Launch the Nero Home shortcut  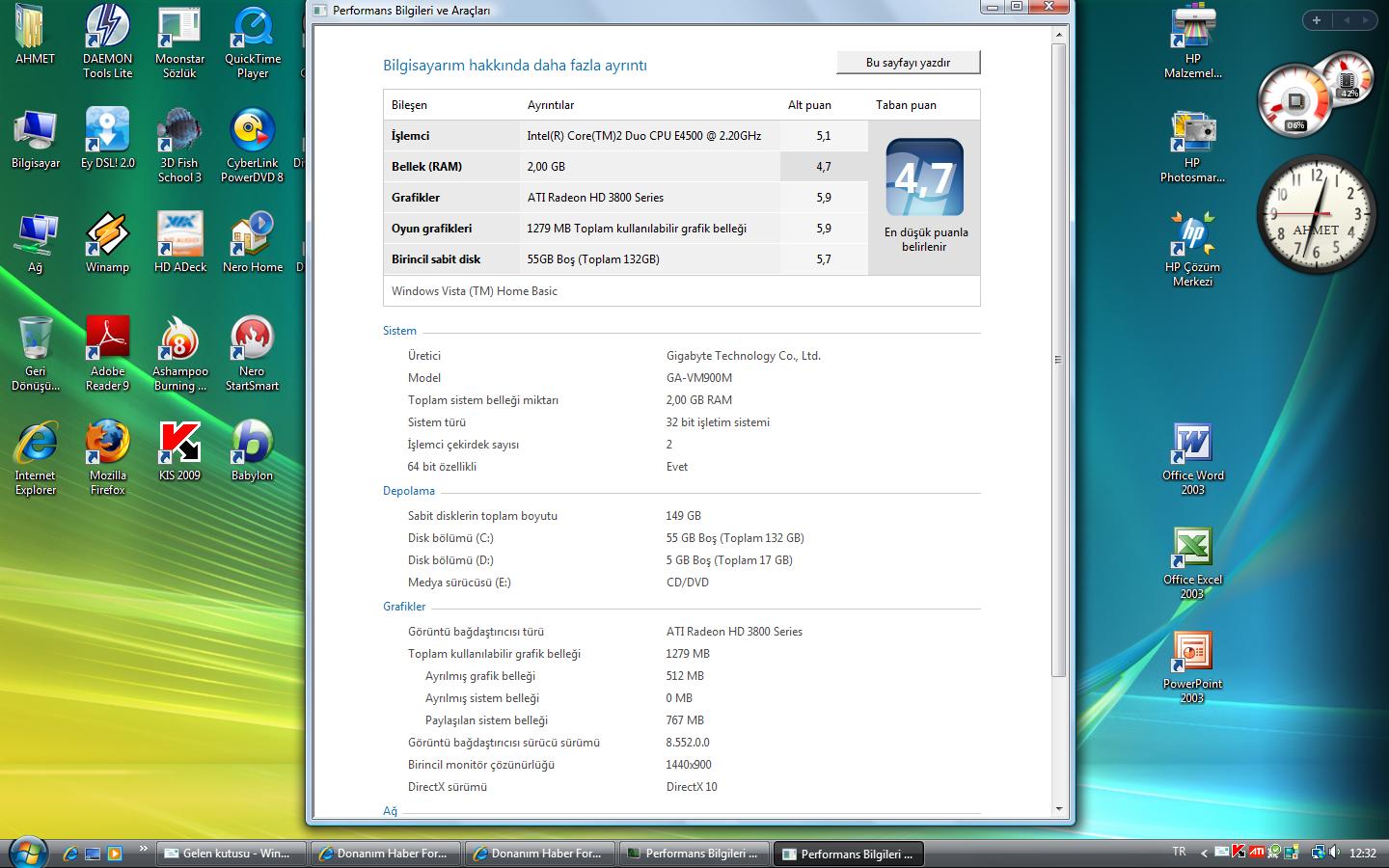point(253,244)
